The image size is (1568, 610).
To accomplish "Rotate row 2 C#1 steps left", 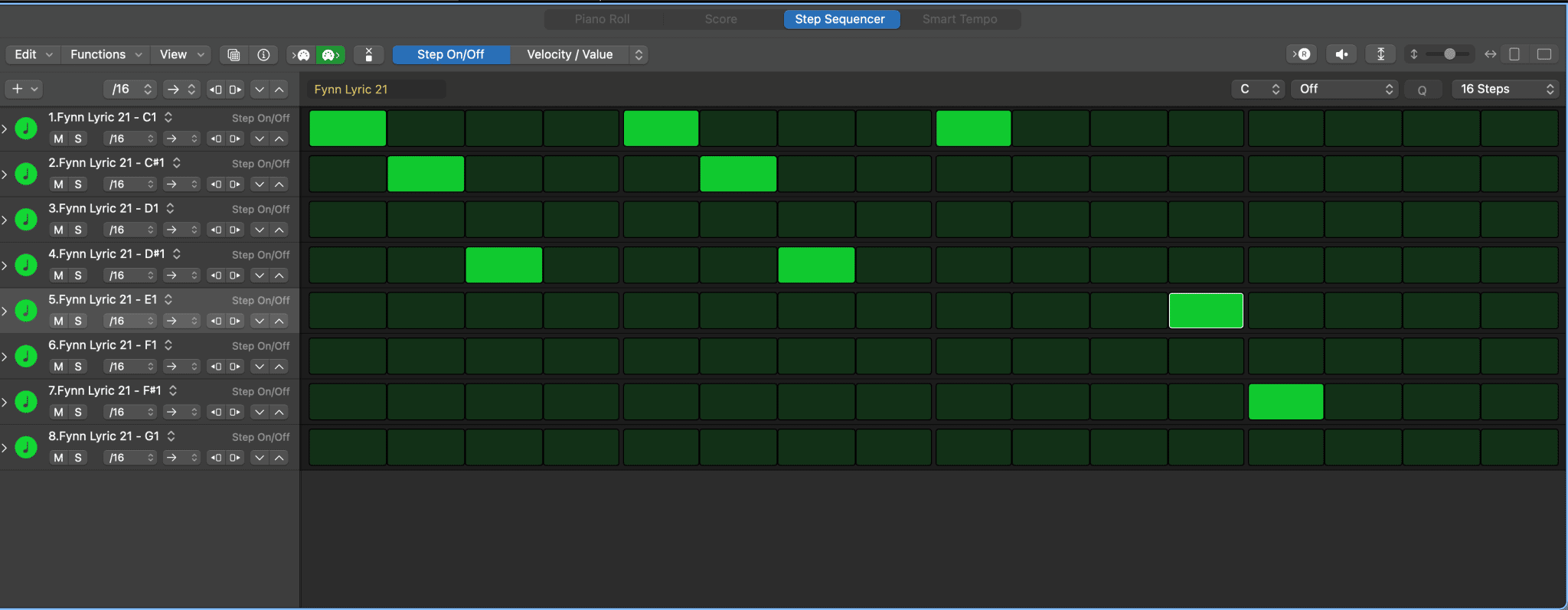I will [x=217, y=184].
